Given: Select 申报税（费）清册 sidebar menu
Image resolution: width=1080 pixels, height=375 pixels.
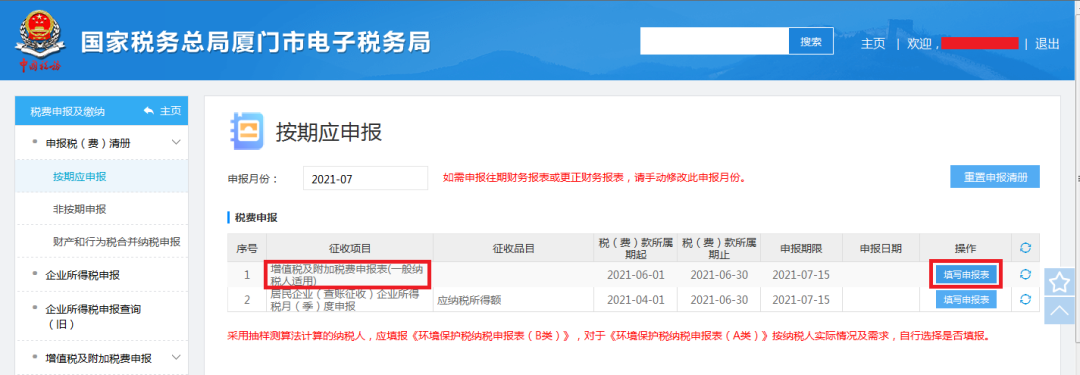Looking at the screenshot, I should point(87,143).
